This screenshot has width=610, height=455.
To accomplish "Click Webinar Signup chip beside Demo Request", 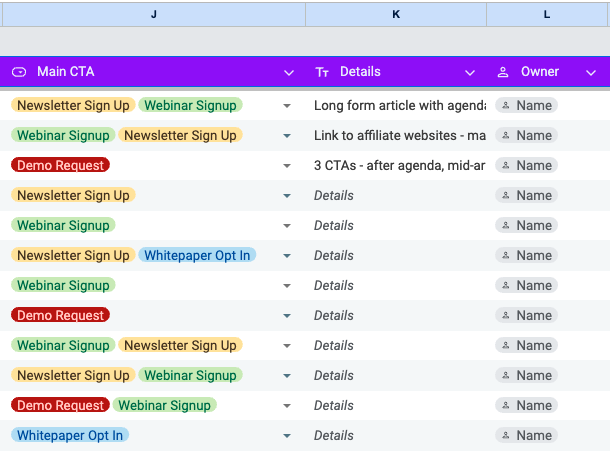I will tap(165, 405).
